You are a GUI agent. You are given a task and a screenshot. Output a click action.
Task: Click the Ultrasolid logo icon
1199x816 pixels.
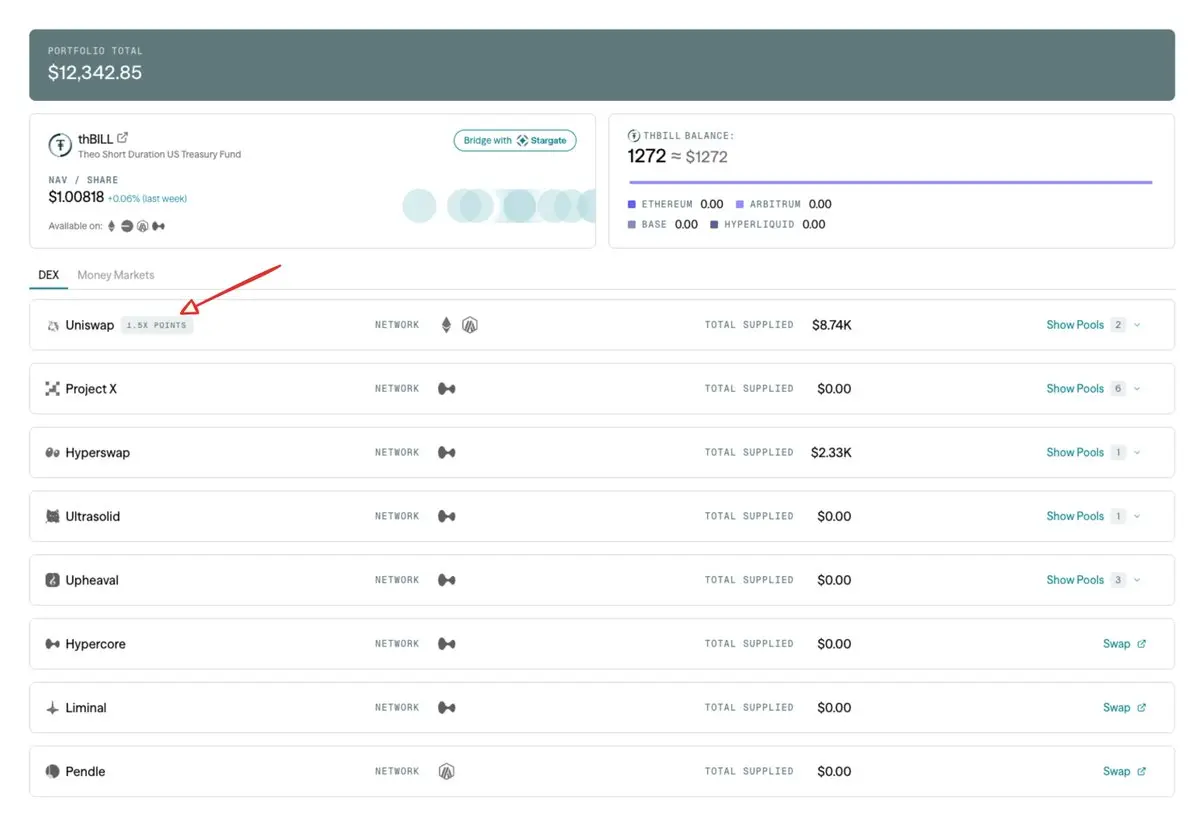[x=52, y=516]
